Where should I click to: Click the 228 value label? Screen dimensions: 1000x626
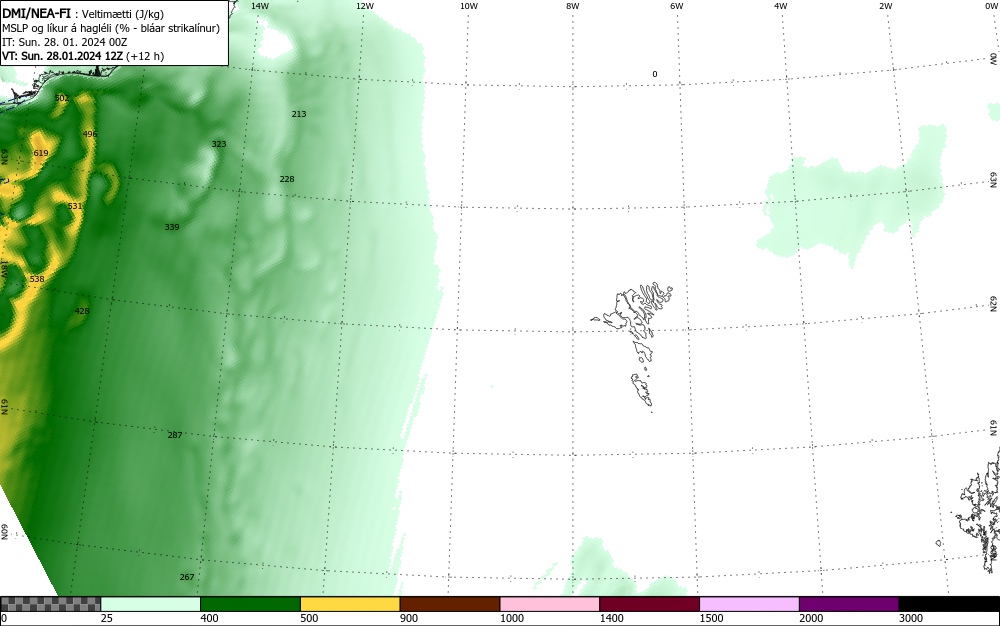[x=287, y=179]
